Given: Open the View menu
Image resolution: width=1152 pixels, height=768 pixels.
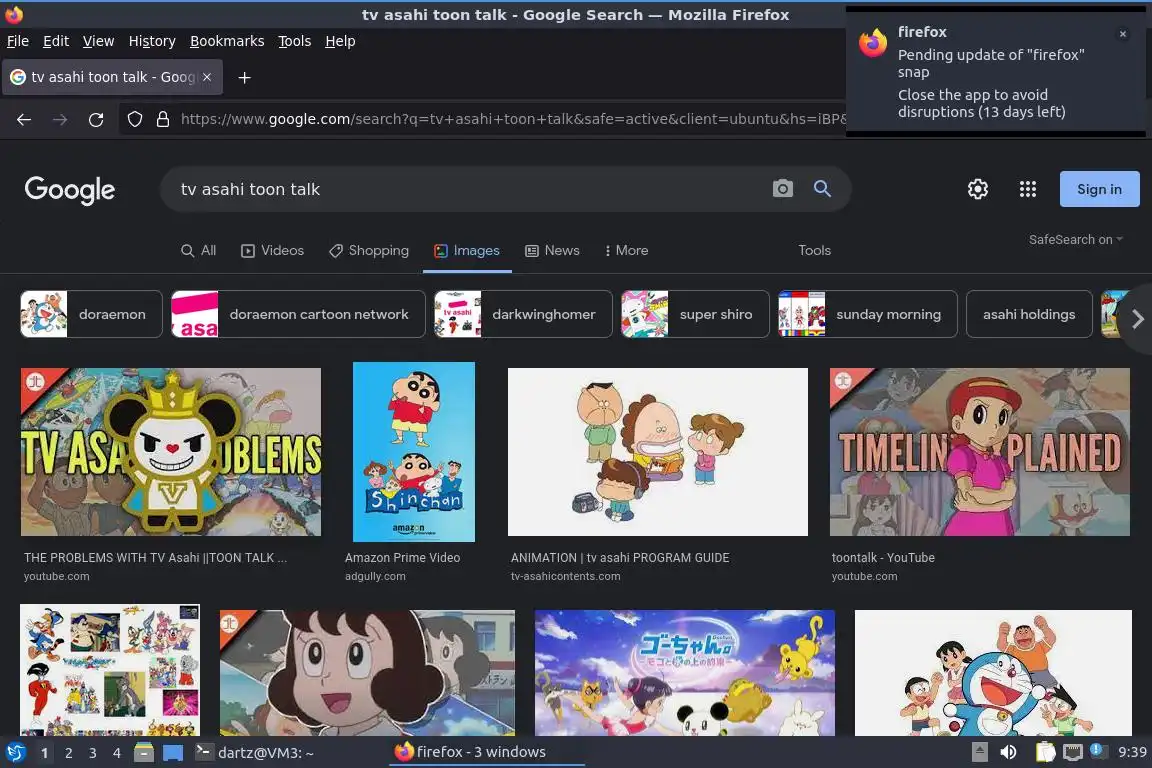Looking at the screenshot, I should 98,41.
